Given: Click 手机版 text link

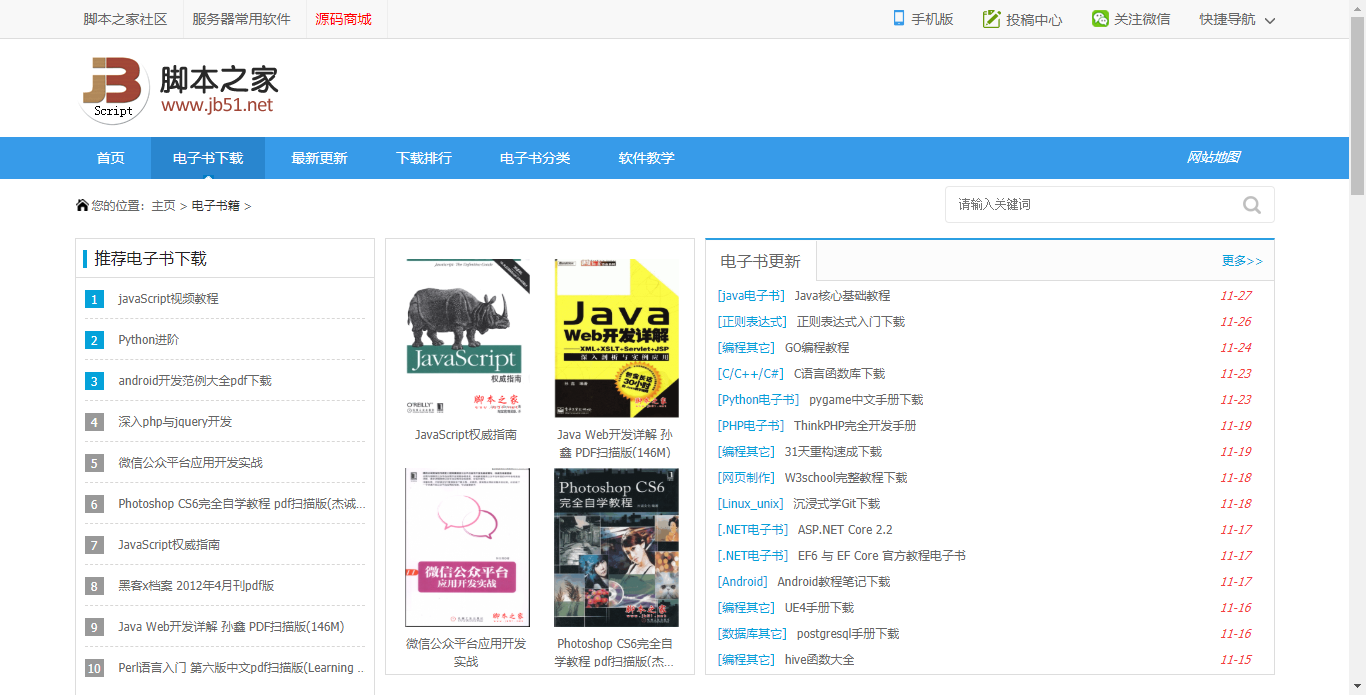Looking at the screenshot, I should pyautogui.click(x=932, y=19).
